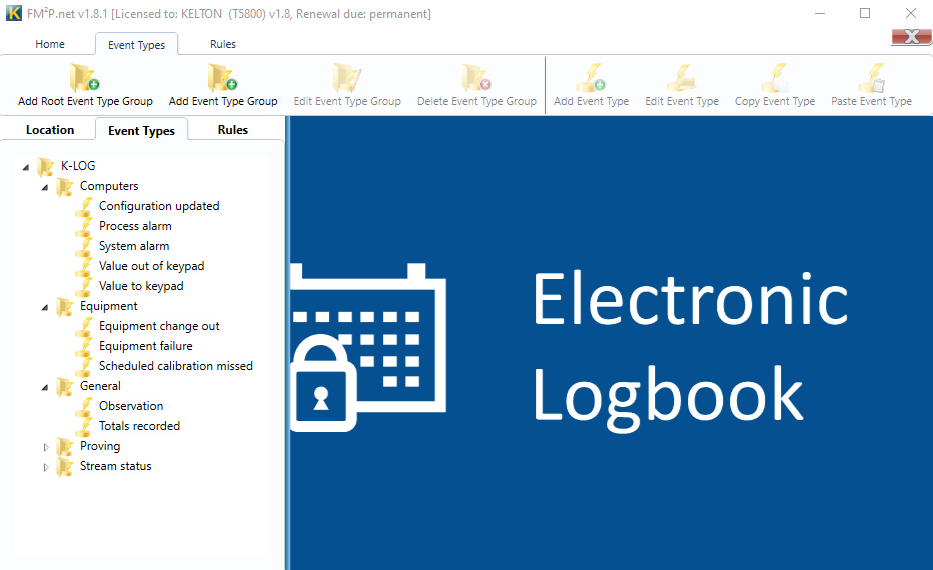Click the Copy Event Type icon
The image size is (933, 570).
coord(775,78)
